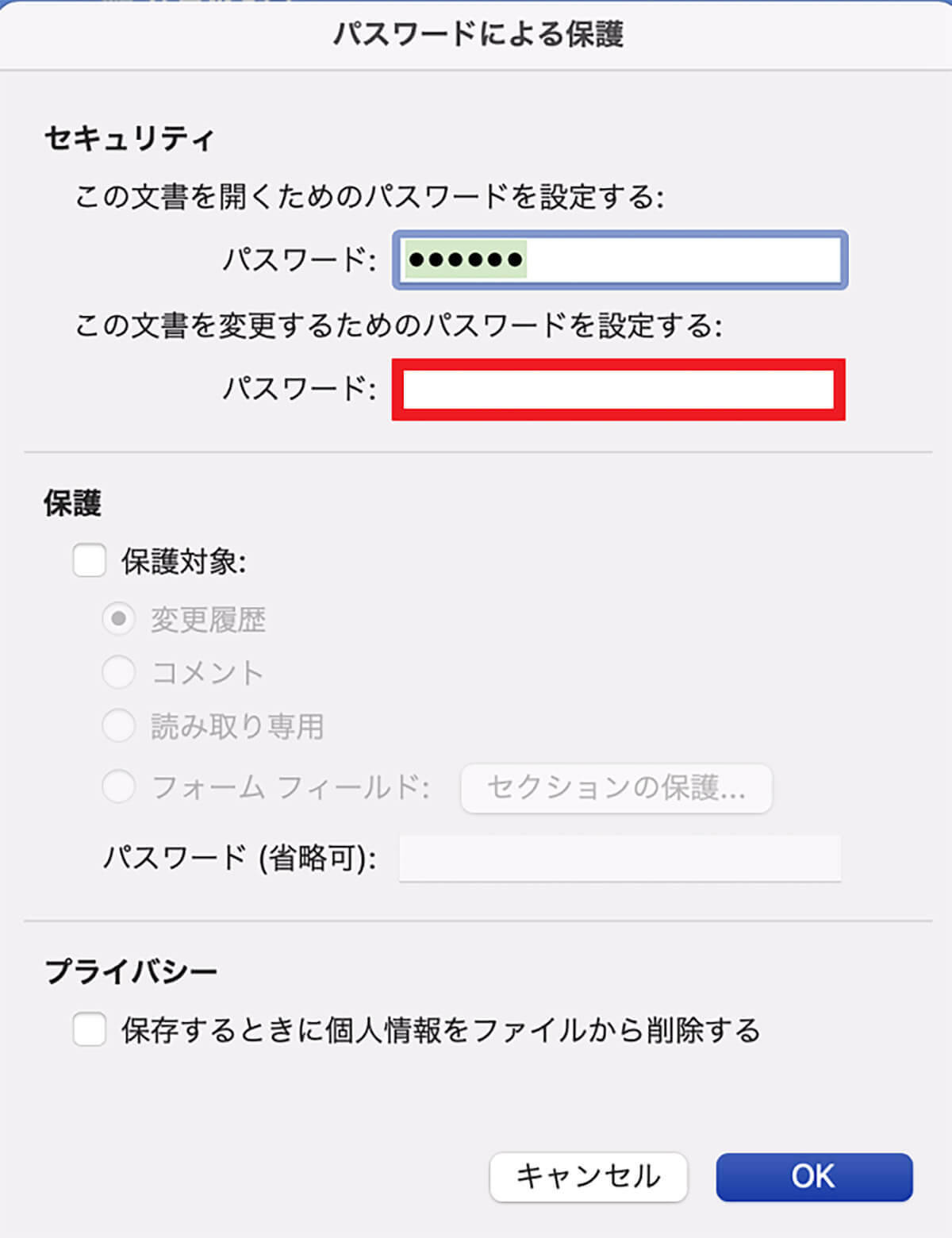Select the フォーム フィールド radio button
Viewport: 952px width, 1238px height.
click(118, 787)
